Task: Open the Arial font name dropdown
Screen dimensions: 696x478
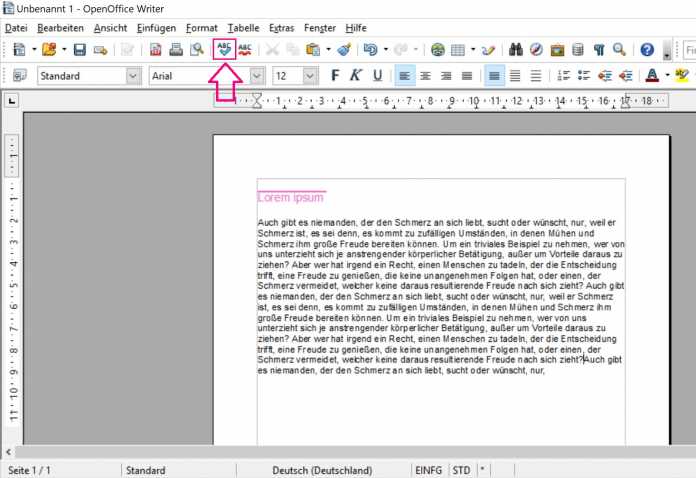Action: [x=257, y=75]
